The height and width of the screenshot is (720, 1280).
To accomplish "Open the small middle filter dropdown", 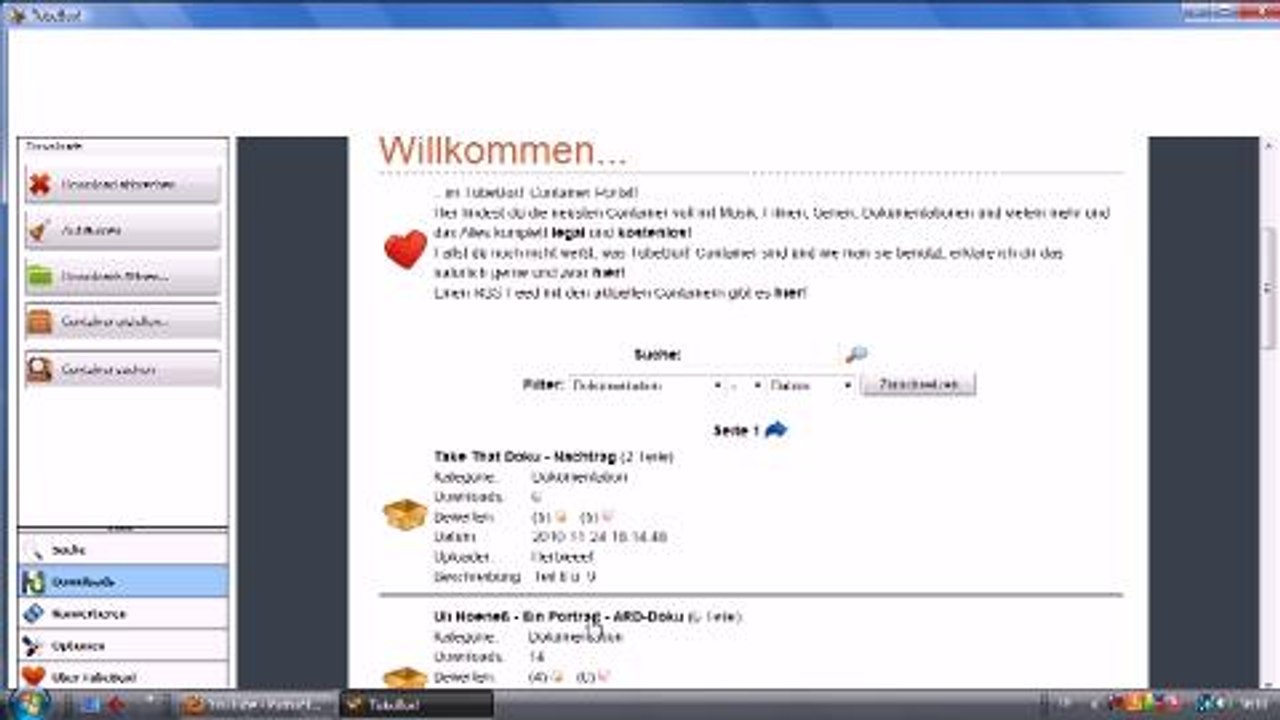I will [747, 385].
